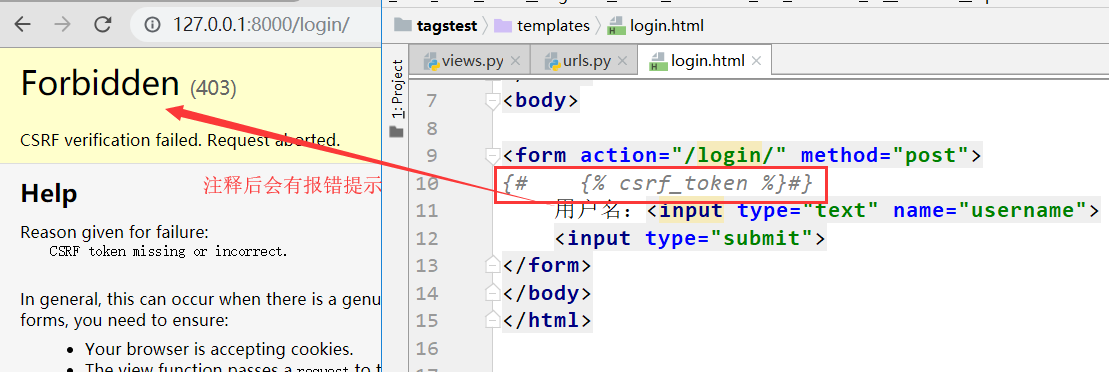
Task: Click the address bar URL 127.0.0.1:8000/login/
Action: click(x=261, y=25)
